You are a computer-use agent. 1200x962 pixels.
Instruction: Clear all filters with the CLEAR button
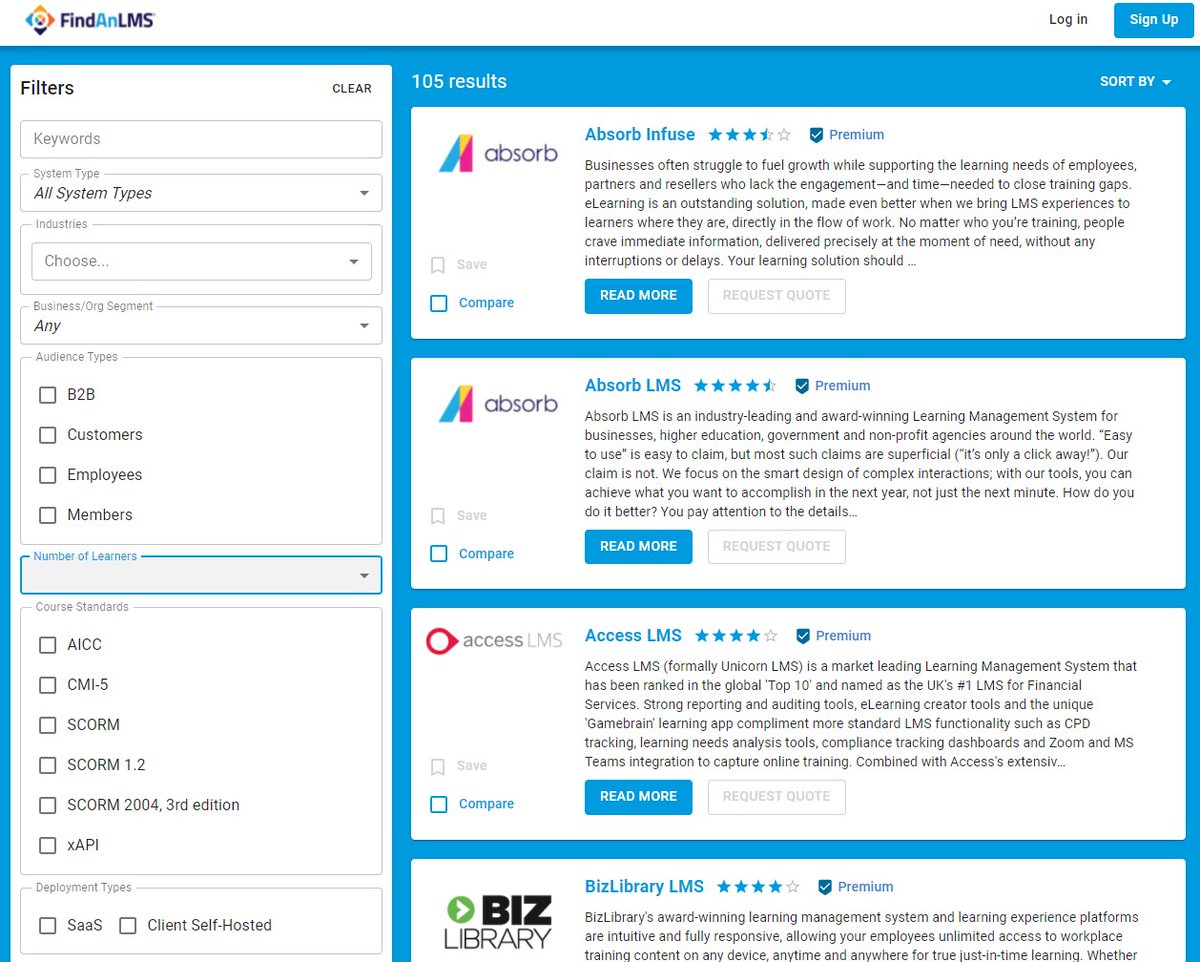(352, 89)
